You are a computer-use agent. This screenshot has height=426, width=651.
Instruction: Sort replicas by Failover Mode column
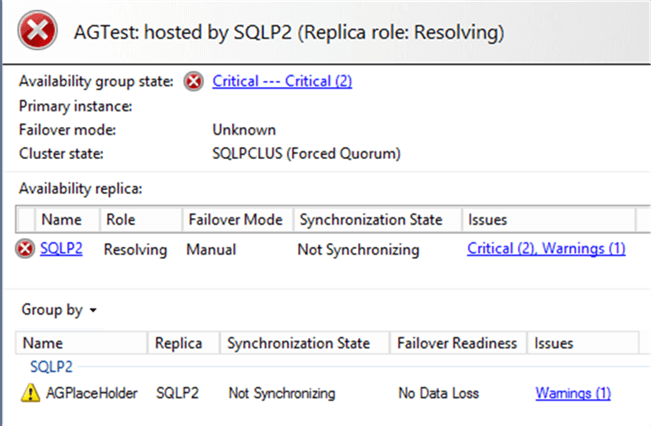tap(235, 219)
